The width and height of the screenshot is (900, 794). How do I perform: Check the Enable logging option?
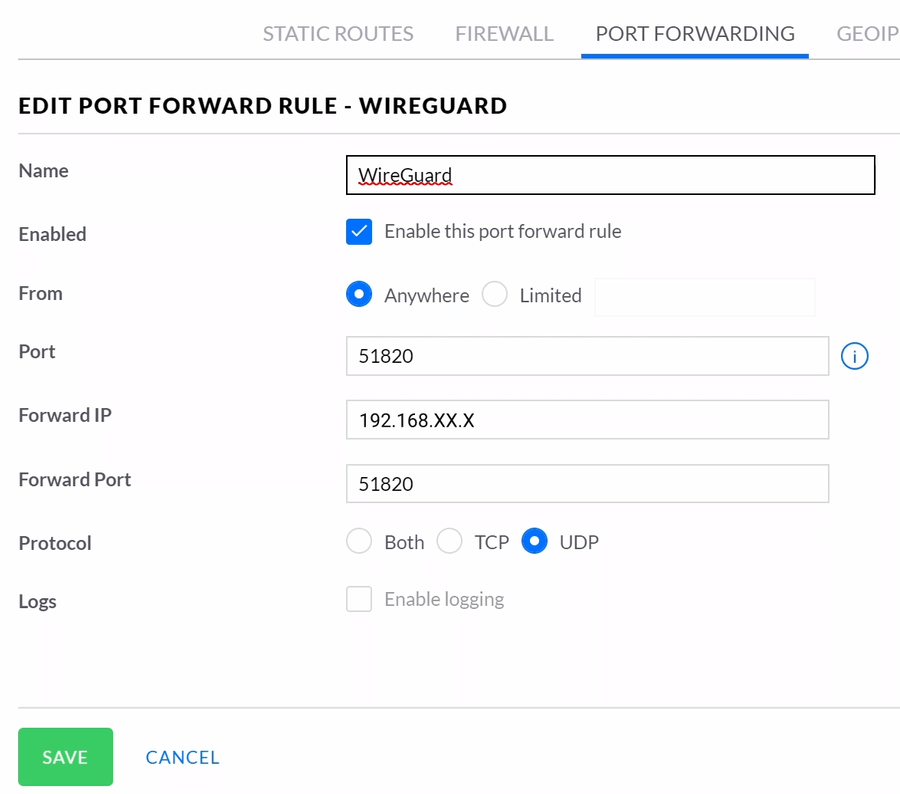[359, 599]
